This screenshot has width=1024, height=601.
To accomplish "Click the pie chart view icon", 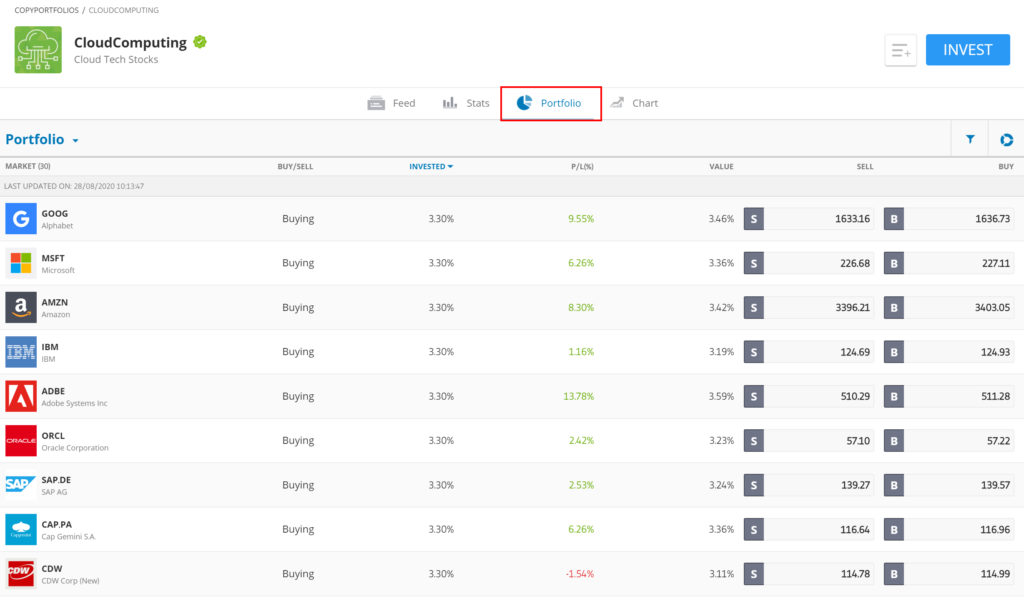I will click(x=1006, y=139).
